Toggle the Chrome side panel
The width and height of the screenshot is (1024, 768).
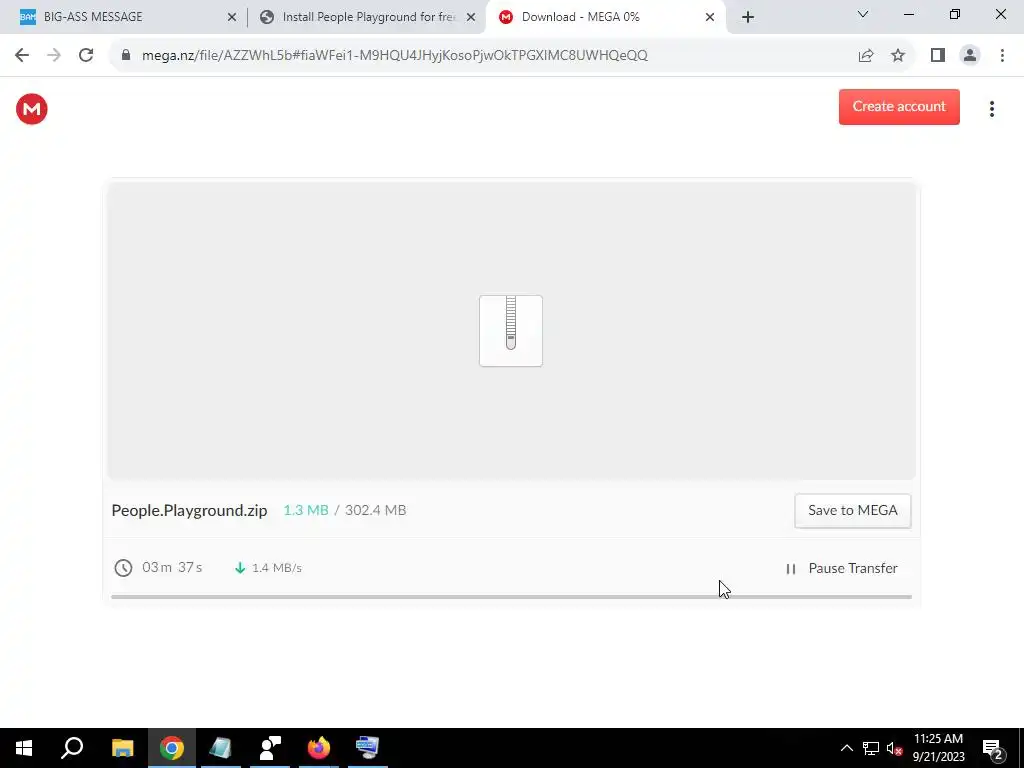[x=938, y=56]
